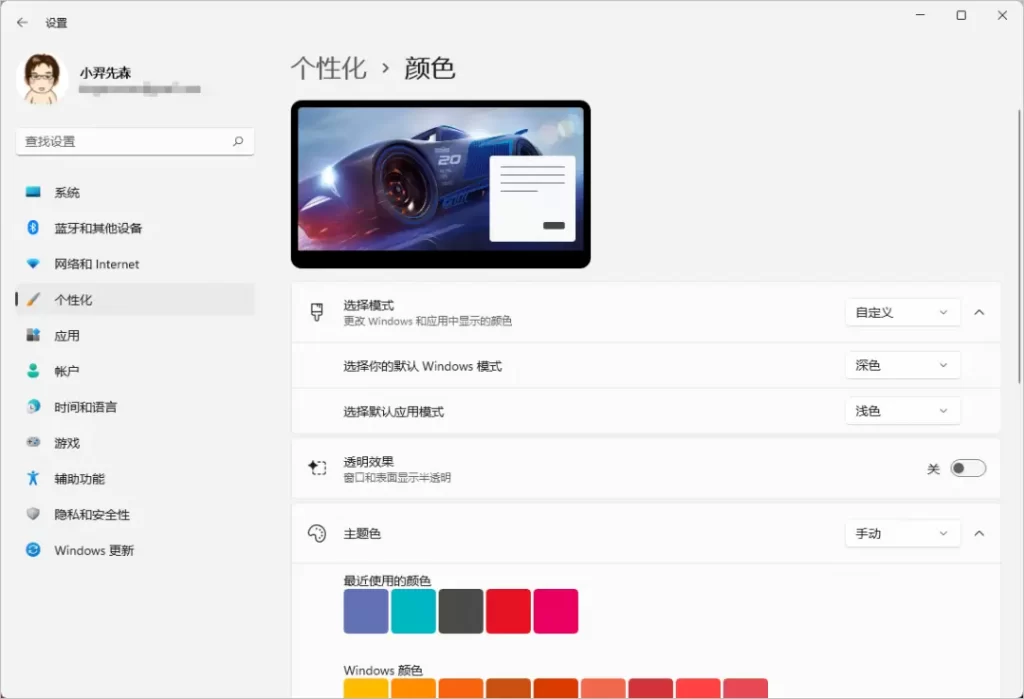Select the 系统 icon in sidebar
Viewport: 1024px width, 699px height.
(34, 192)
